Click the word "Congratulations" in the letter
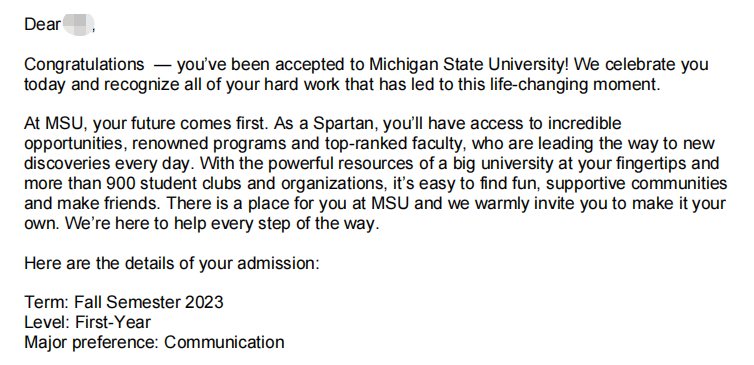This screenshot has width=754, height=365. [84, 65]
